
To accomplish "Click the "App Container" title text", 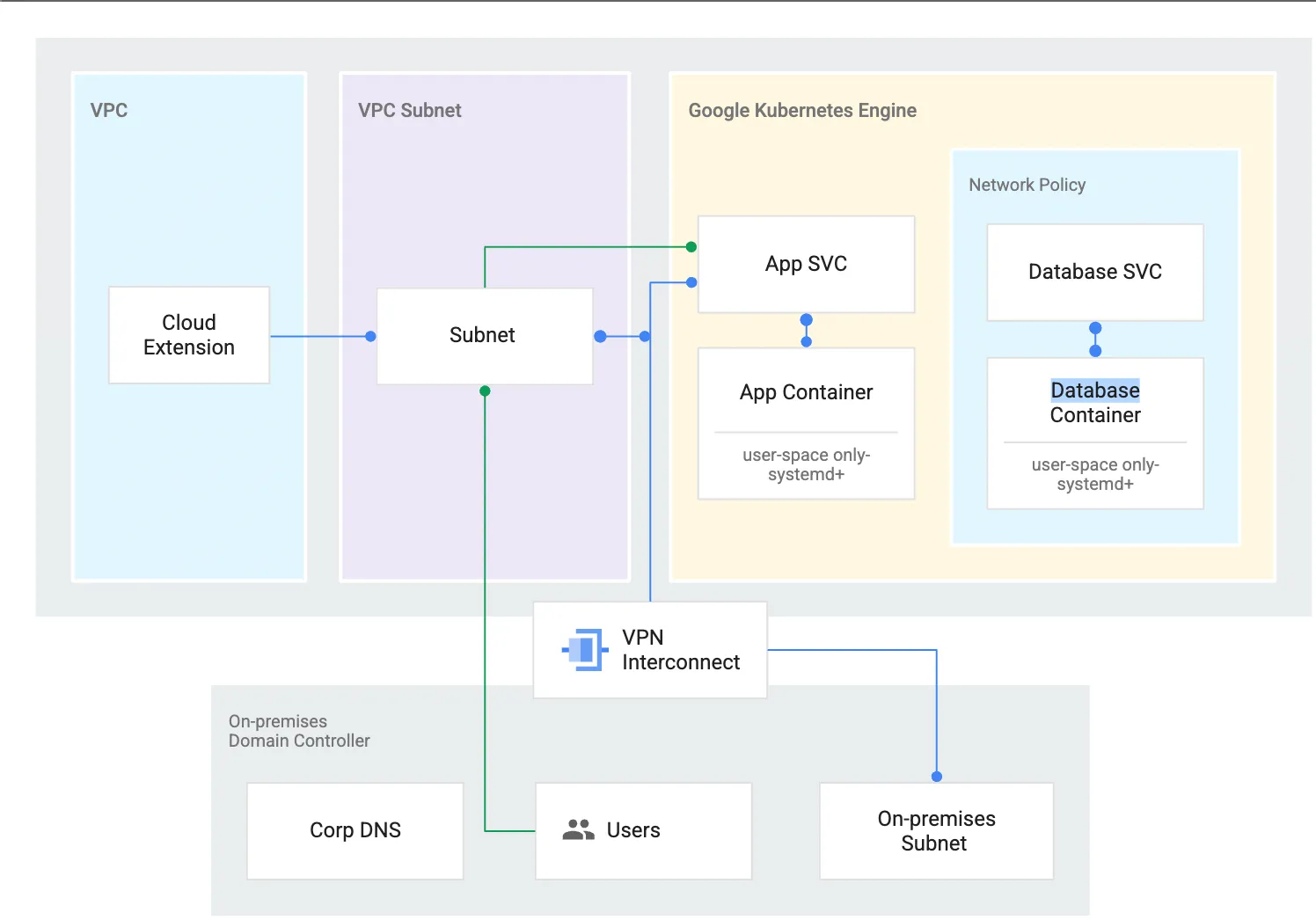I will coord(807,392).
